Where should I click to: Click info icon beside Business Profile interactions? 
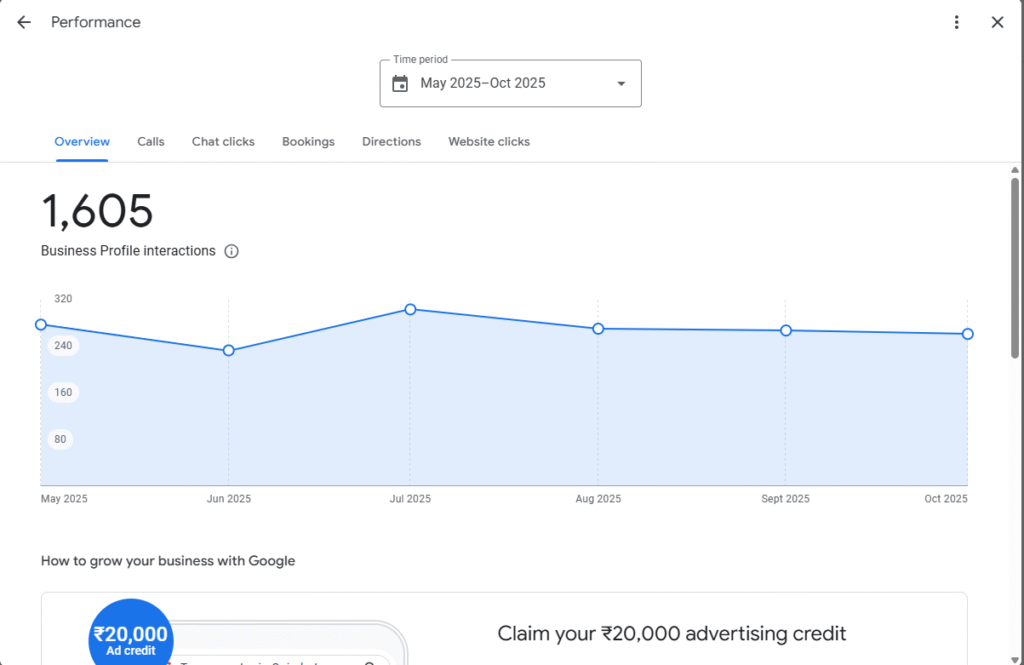[232, 251]
